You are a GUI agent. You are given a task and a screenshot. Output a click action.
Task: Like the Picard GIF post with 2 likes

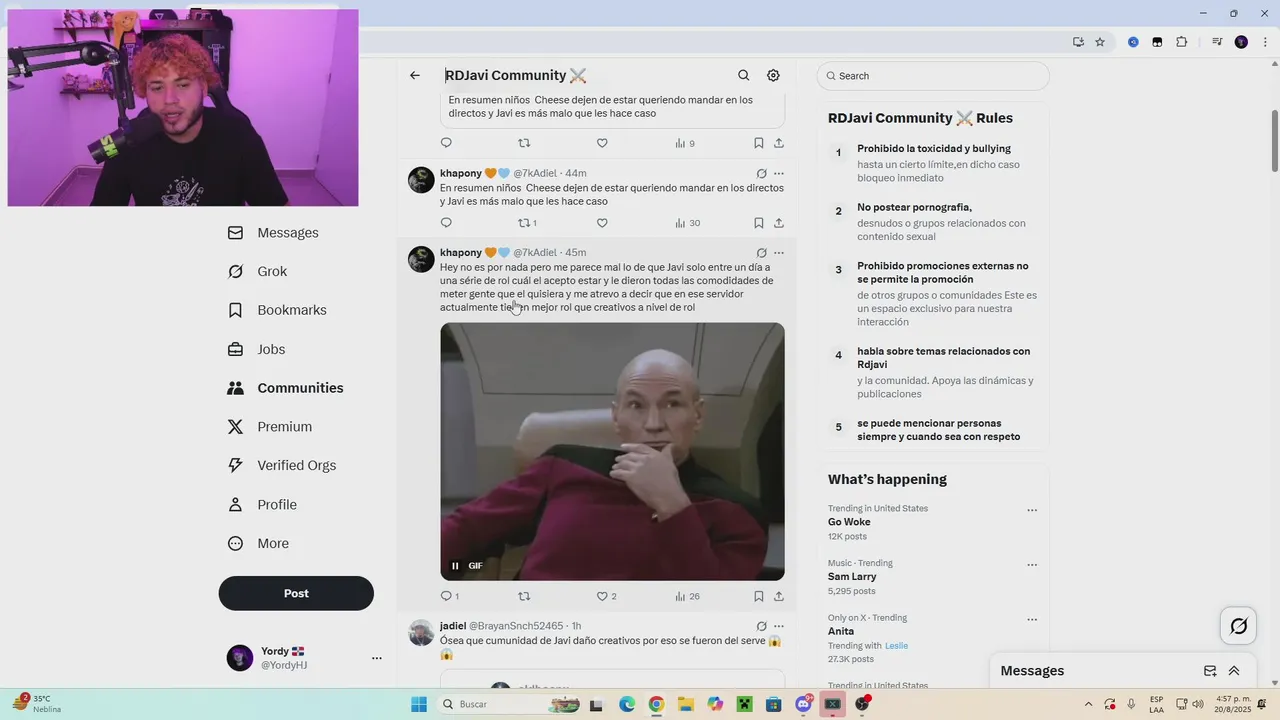[x=606, y=596]
